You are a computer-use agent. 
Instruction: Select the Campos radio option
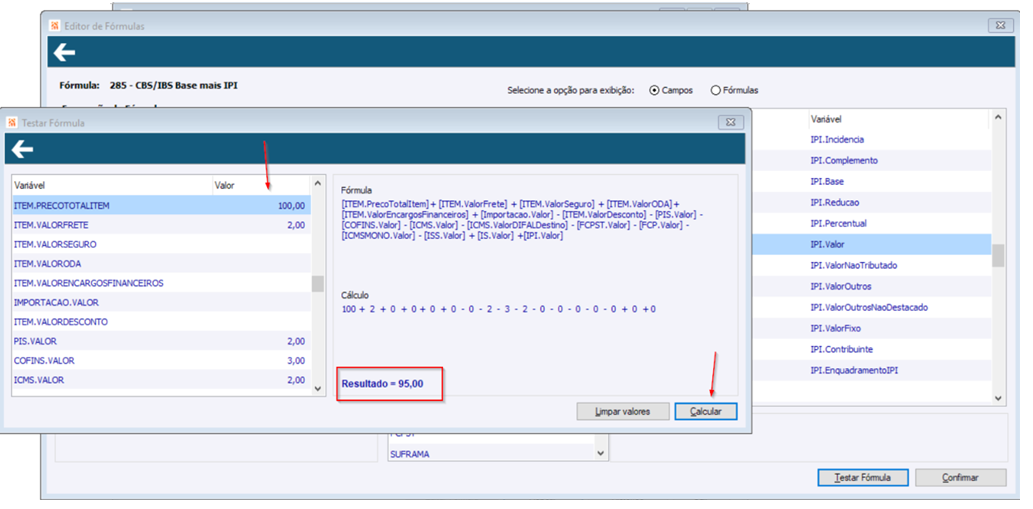tap(671, 90)
